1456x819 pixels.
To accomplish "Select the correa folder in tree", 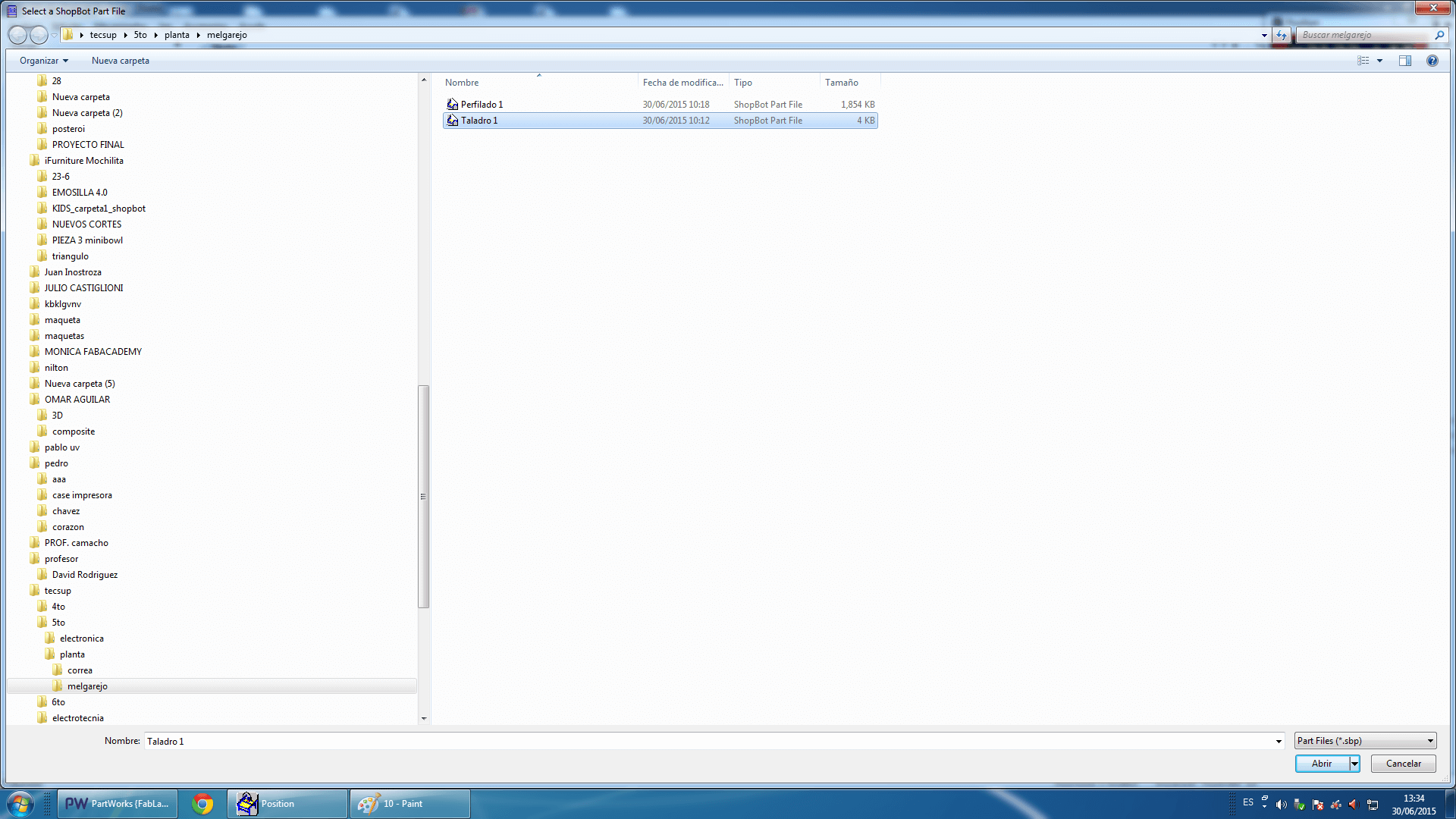I will (x=80, y=670).
